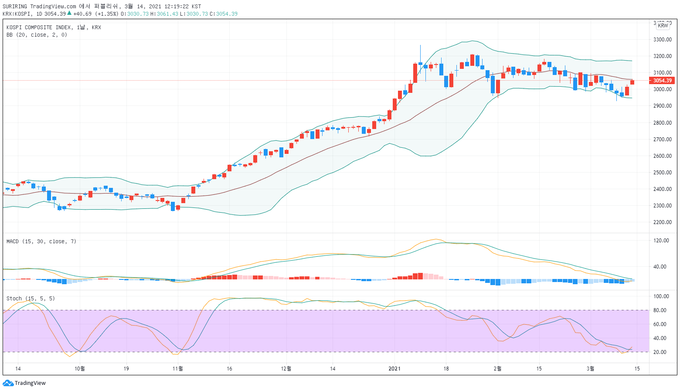The width and height of the screenshot is (680, 391).
Task: Open the KRW currency label
Action: tap(663, 26)
